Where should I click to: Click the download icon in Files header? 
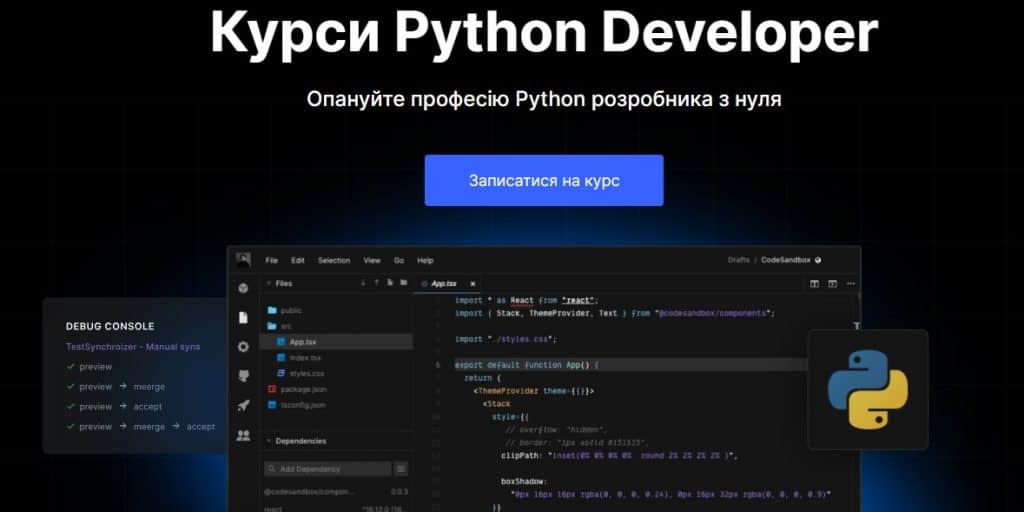(363, 283)
